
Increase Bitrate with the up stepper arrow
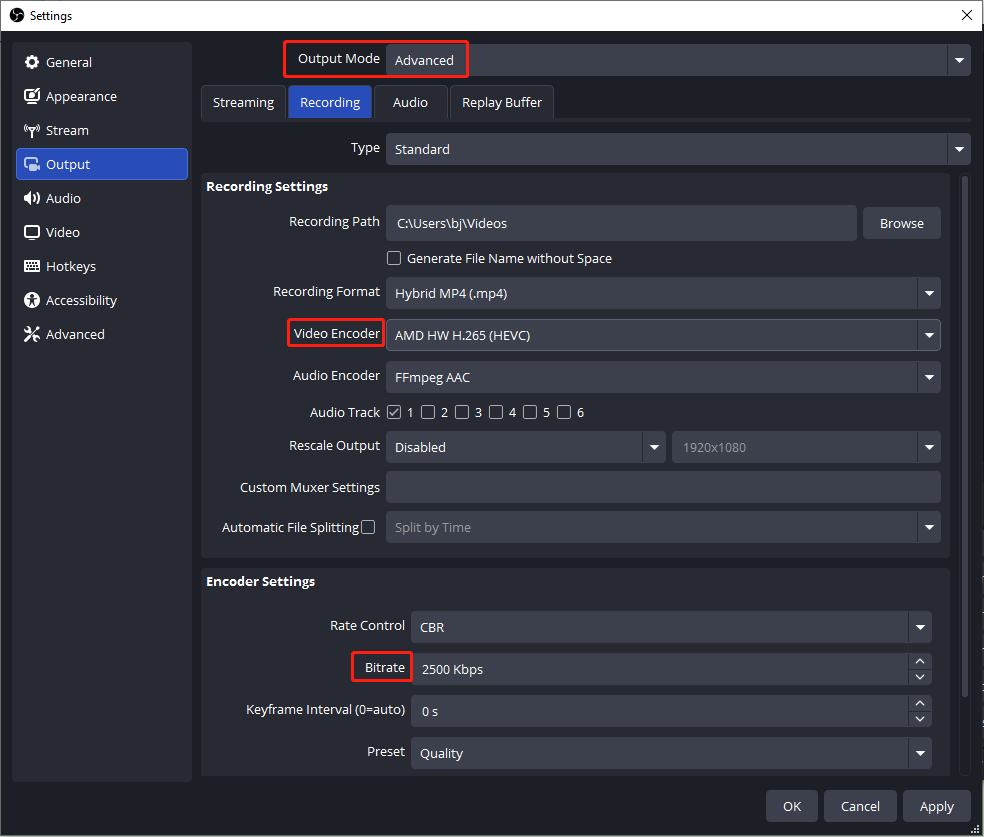click(x=920, y=661)
